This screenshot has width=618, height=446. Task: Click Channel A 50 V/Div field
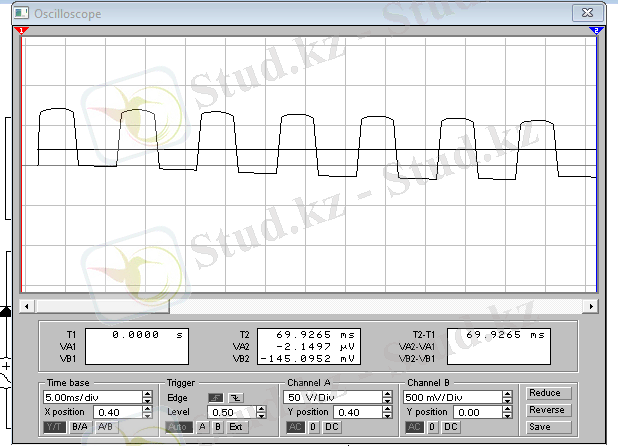[x=333, y=397]
